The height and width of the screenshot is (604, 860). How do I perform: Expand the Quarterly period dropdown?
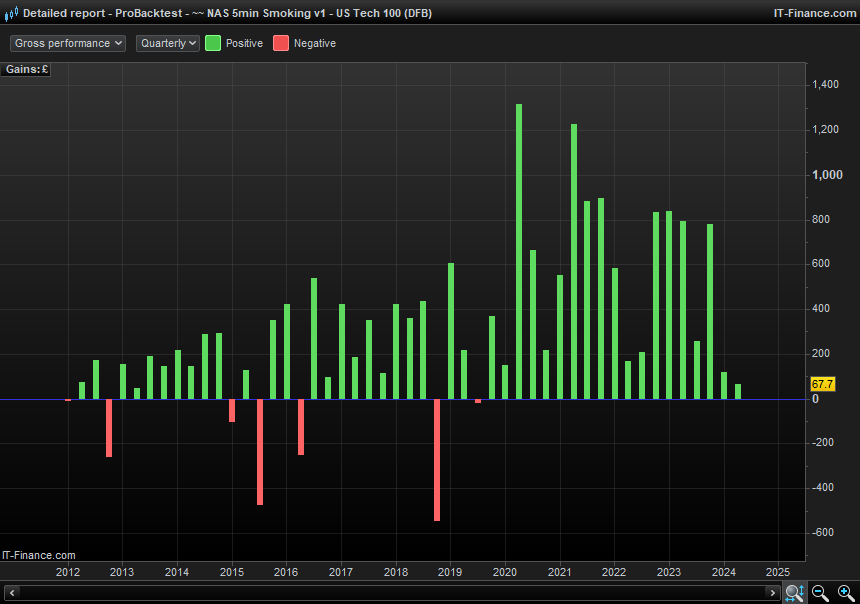168,43
